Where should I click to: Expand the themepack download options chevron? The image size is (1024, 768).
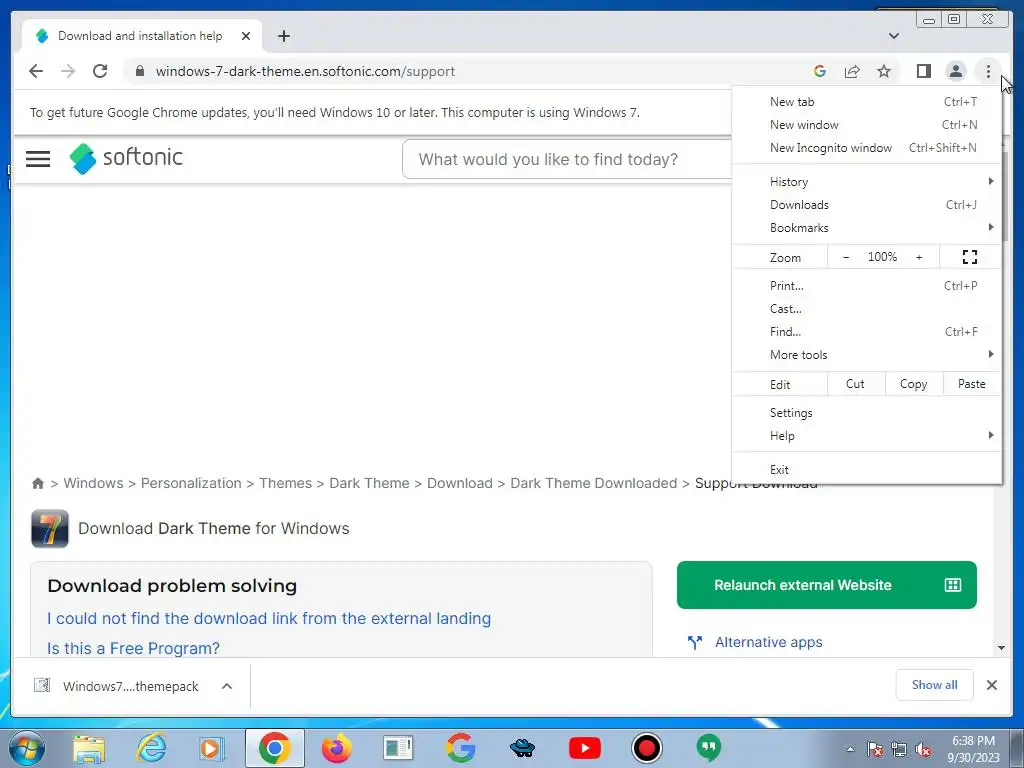tap(227, 686)
